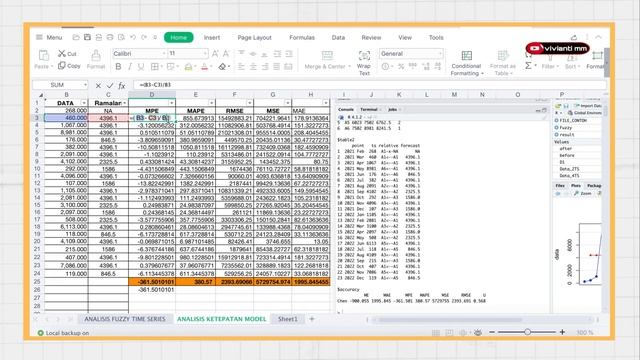Select the MAPE header cell
640x360 pixels.
pos(196,111)
